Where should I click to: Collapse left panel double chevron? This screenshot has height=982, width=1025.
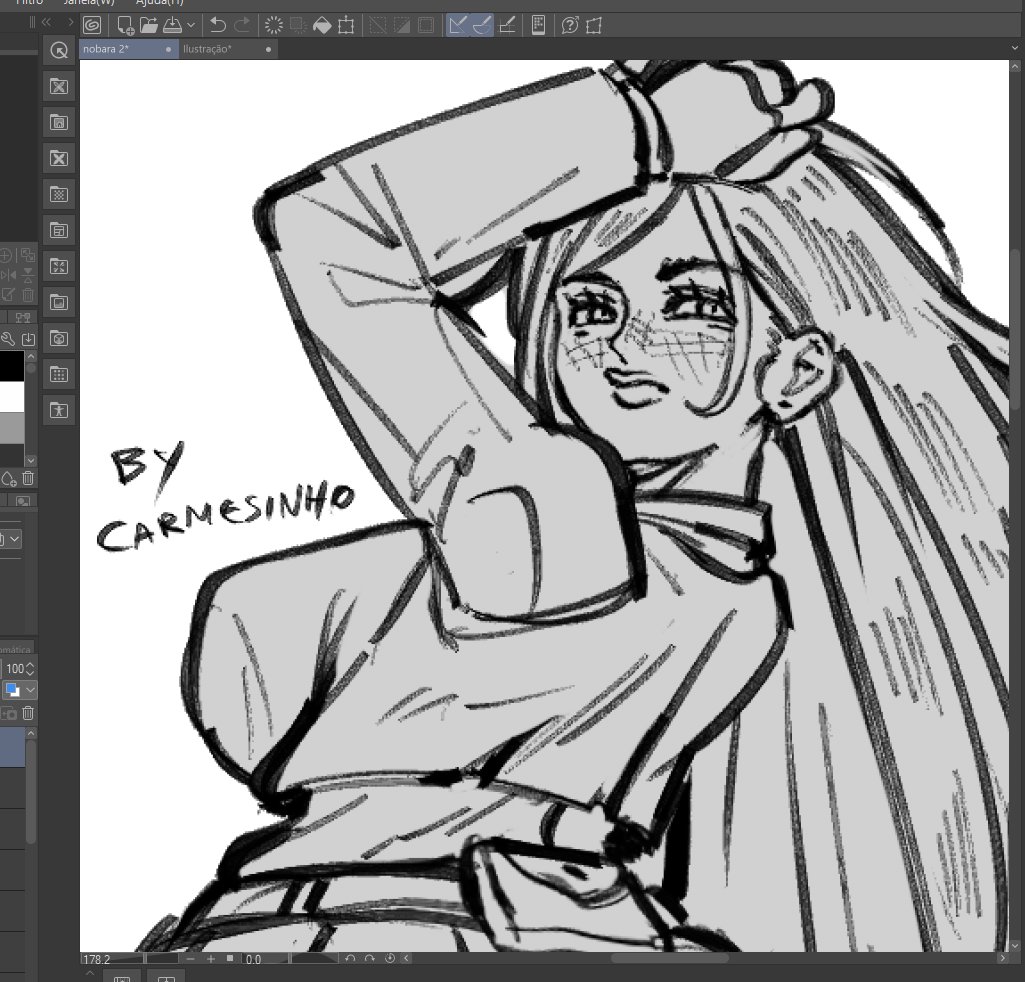pos(46,22)
